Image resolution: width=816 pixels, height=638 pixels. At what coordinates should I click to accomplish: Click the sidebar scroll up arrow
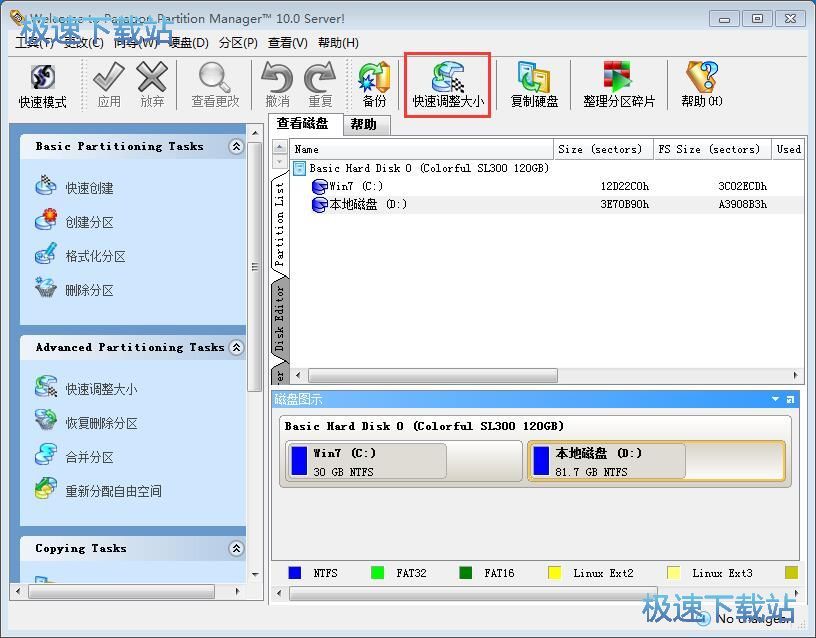pos(255,133)
